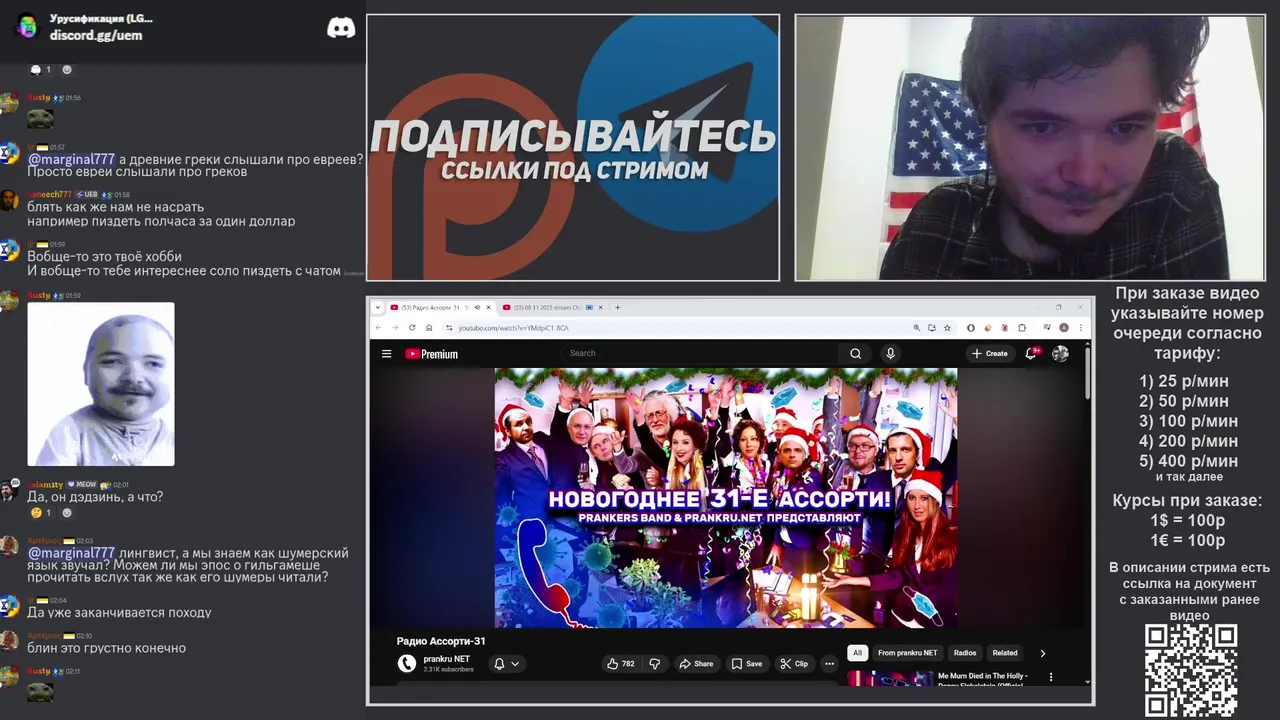Click the Радио Ассорти-31 video title

point(441,641)
